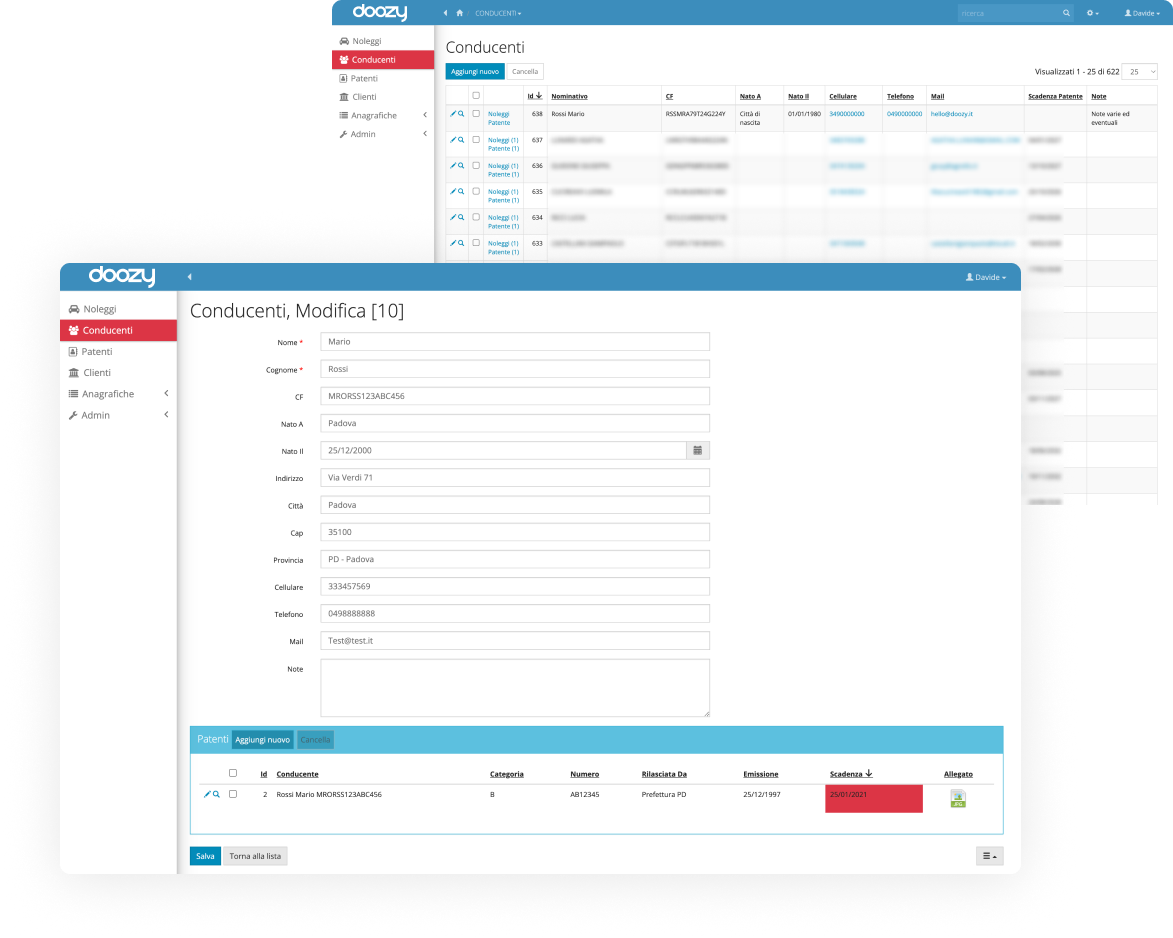Viewport: 1173px width, 938px height.
Task: Open the CONDUCENTI breadcrumb dropdown
Action: [498, 13]
